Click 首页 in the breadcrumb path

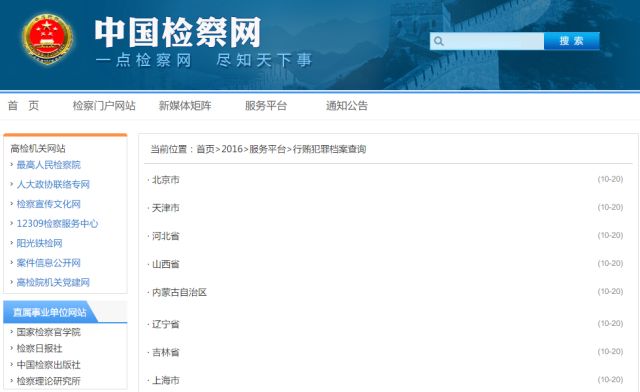[205, 149]
